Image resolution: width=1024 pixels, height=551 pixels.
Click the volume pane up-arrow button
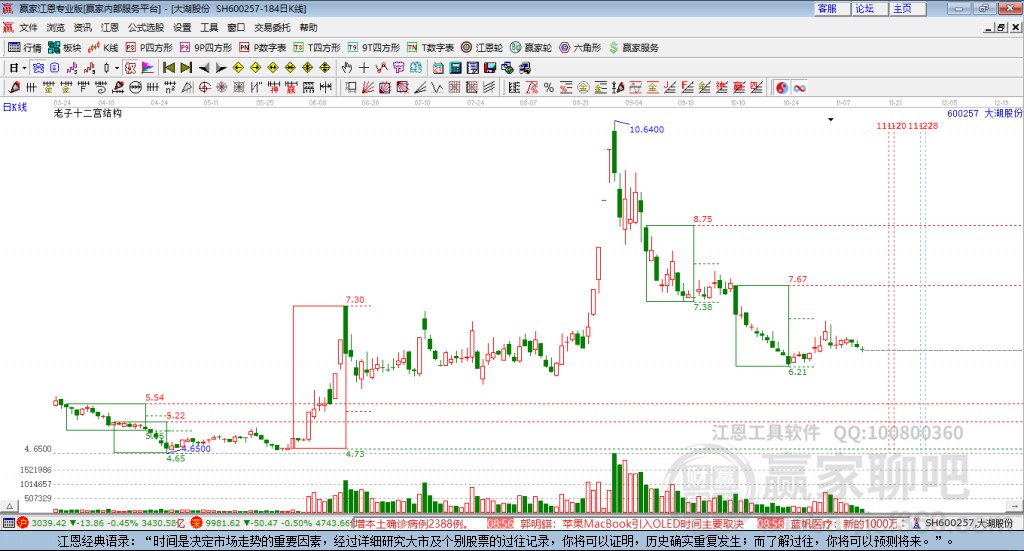coord(9,506)
